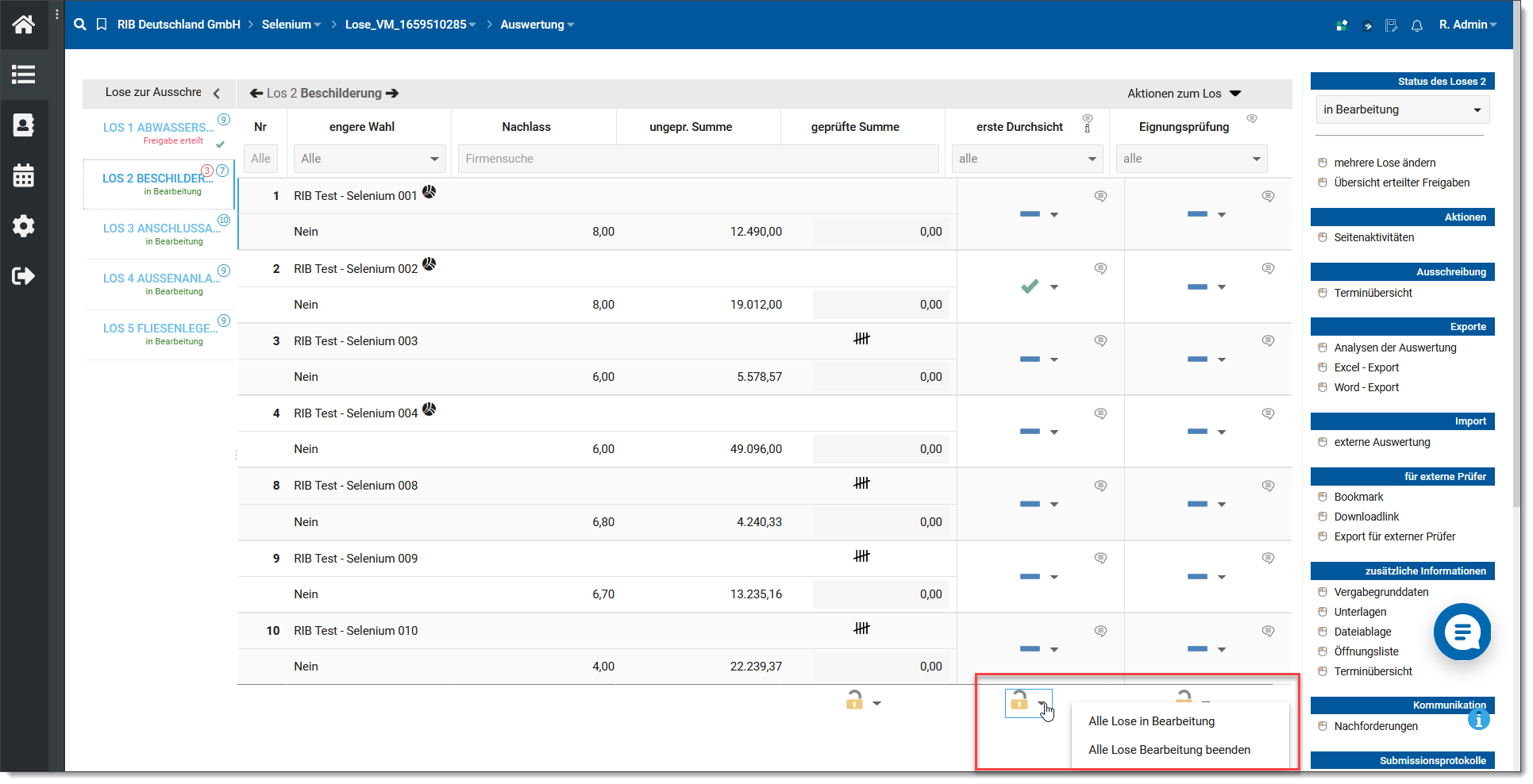Image resolution: width=1533 pixels, height=784 pixels.
Task: Click the Downloadlink entry
Action: (1366, 517)
